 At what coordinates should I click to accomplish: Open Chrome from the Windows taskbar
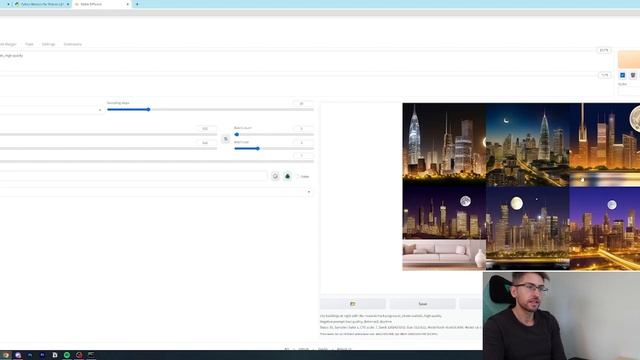point(6,355)
